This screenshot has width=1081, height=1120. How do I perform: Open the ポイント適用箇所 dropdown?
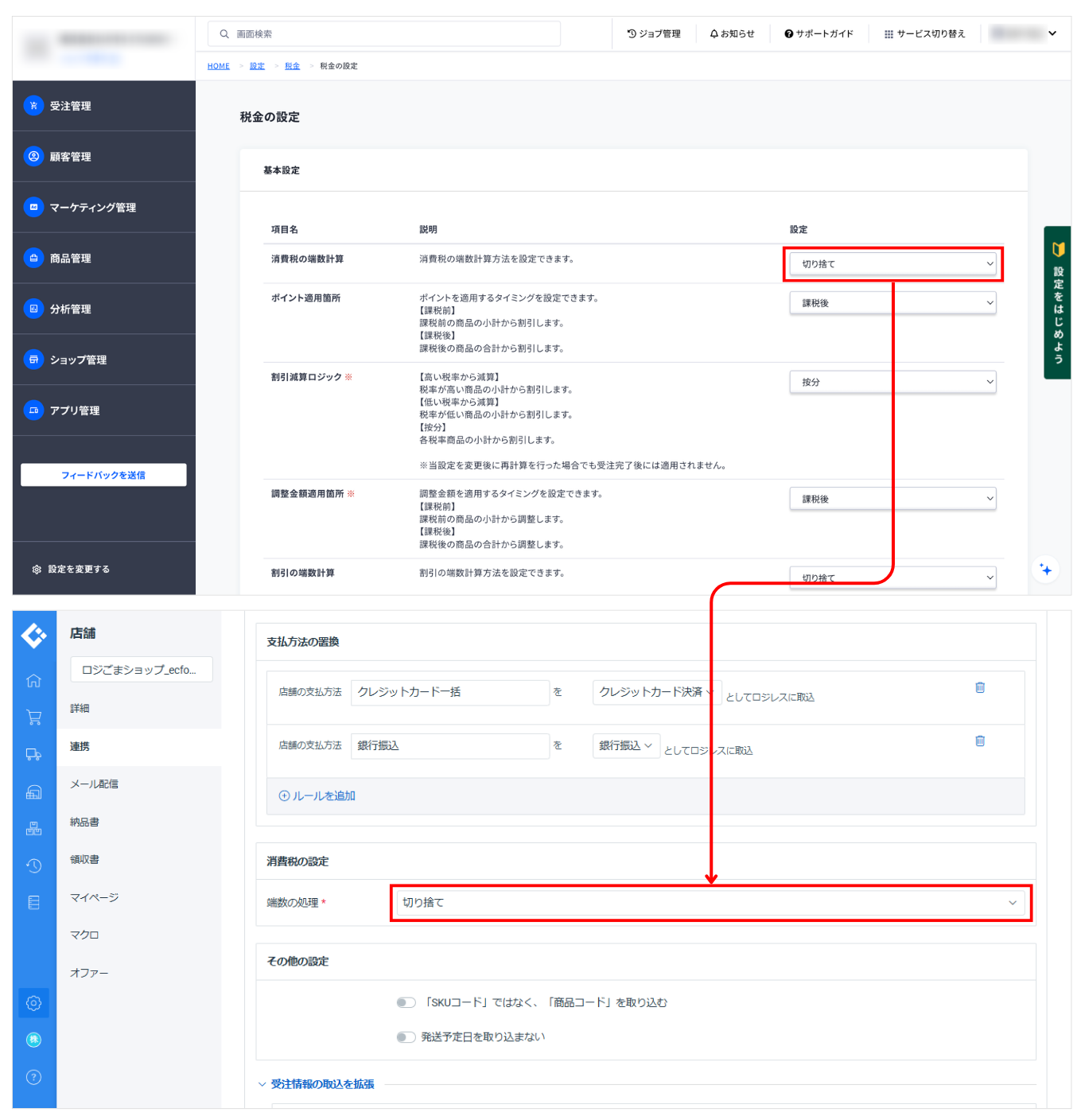892,303
